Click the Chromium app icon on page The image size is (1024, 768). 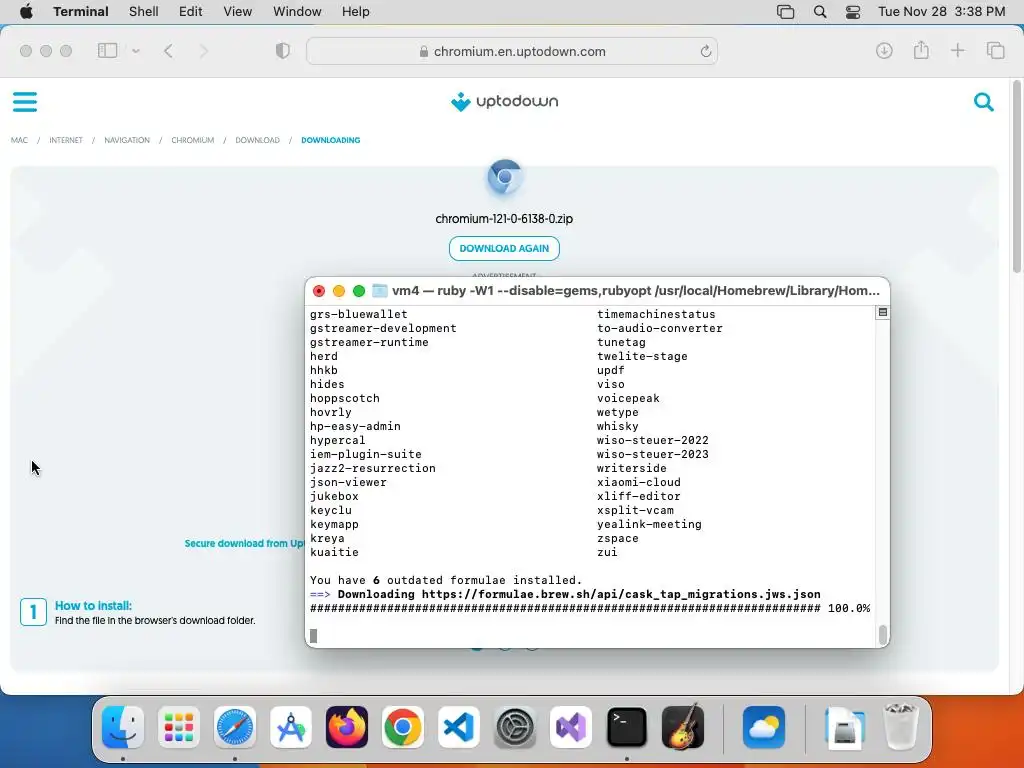point(504,177)
